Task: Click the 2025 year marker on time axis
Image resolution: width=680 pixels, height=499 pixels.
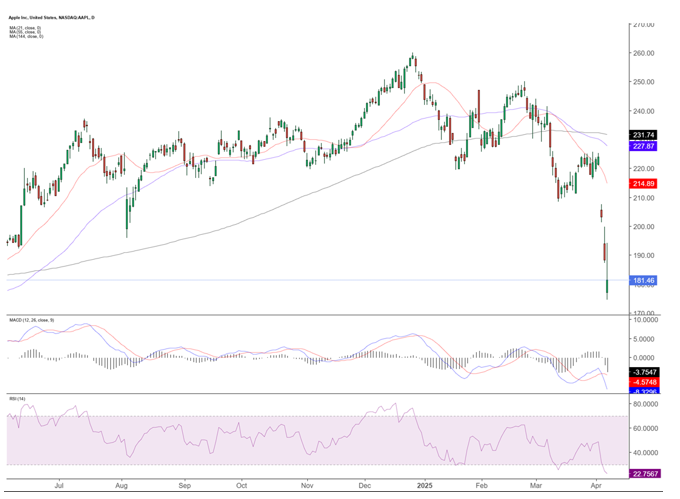Action: (x=423, y=483)
